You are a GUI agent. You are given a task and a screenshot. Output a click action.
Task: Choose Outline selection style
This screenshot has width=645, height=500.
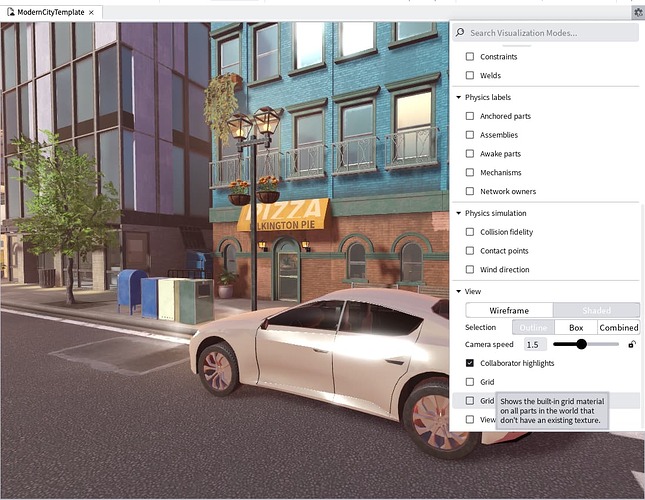tap(533, 328)
